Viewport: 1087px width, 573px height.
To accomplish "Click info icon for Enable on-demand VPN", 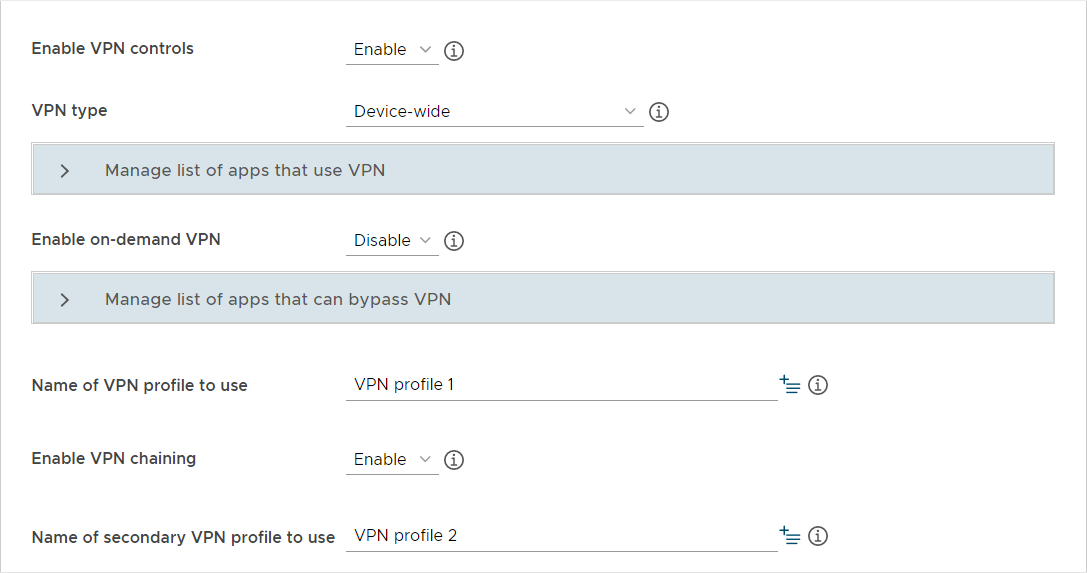I will [x=454, y=241].
